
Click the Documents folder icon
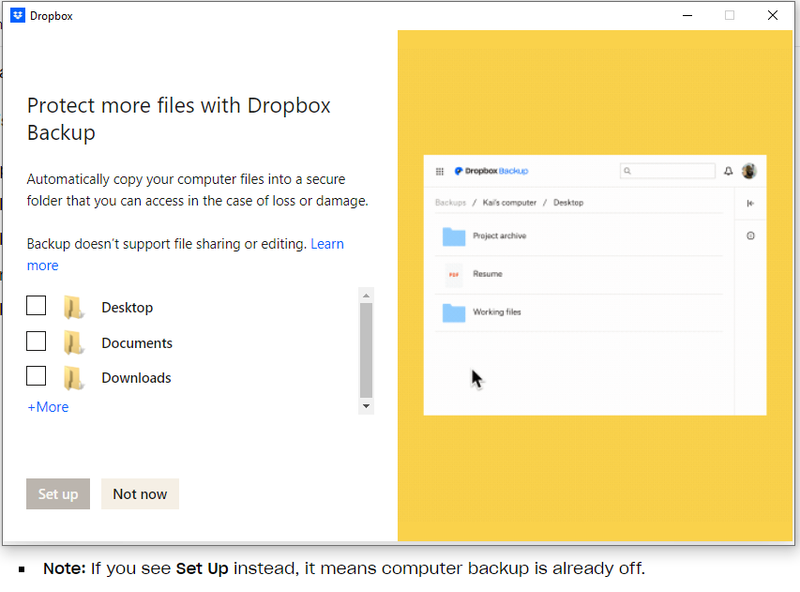(x=73, y=343)
